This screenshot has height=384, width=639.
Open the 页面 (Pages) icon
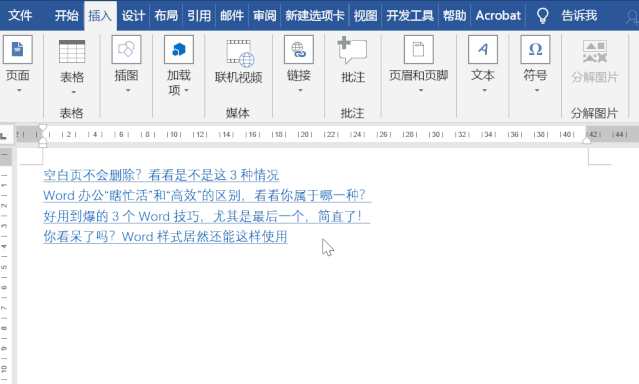click(18, 49)
